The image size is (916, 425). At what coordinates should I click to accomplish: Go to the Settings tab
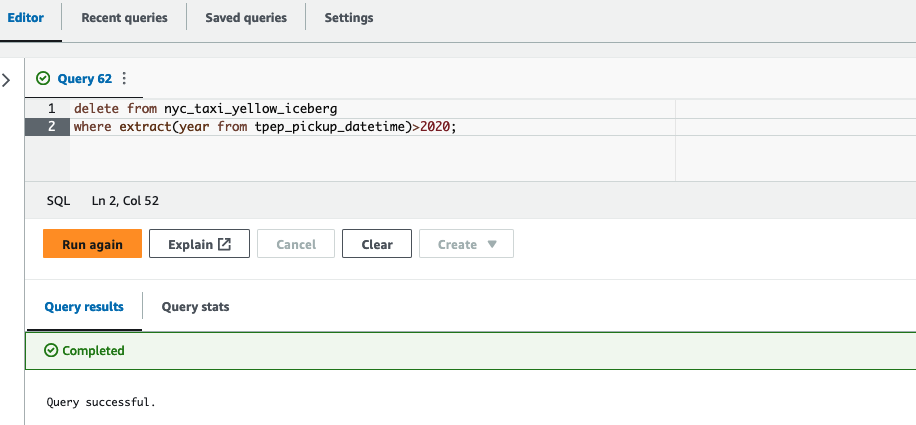click(349, 18)
